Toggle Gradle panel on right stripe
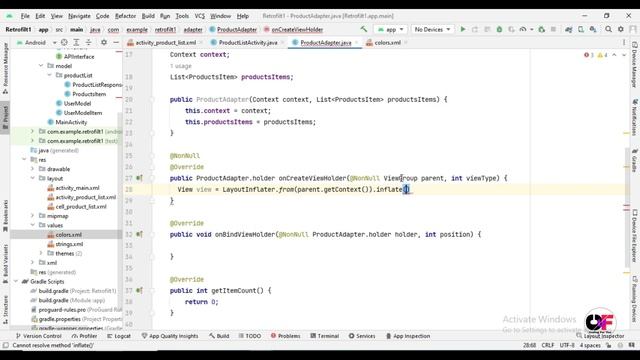Viewport: 640px width, 360px height. point(635,160)
